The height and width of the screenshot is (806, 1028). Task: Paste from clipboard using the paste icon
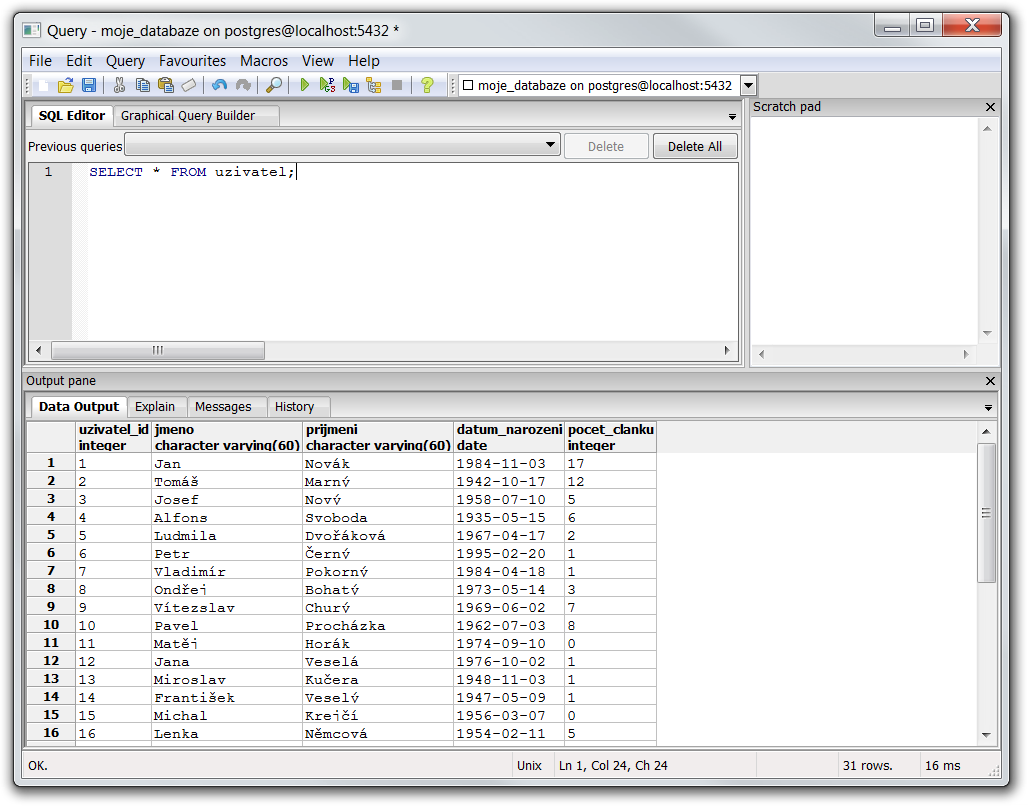pyautogui.click(x=167, y=85)
